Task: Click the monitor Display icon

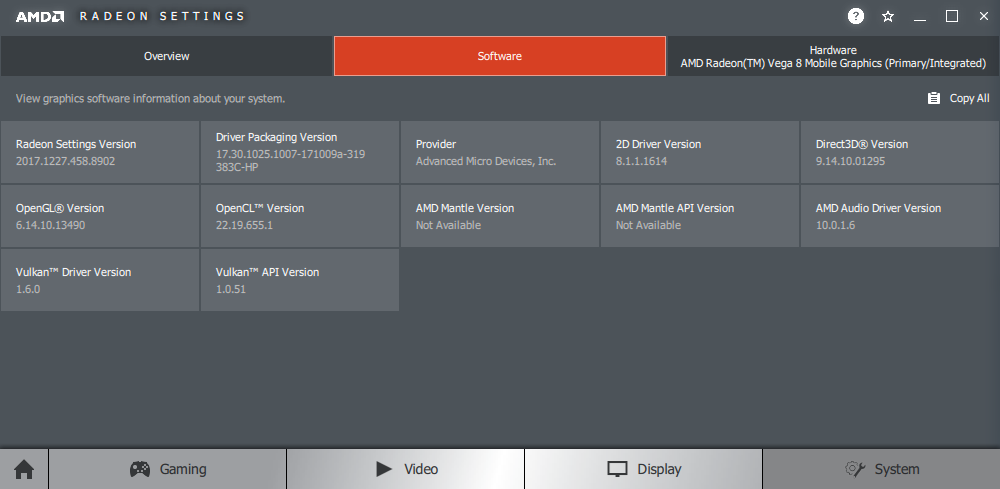Action: point(617,469)
